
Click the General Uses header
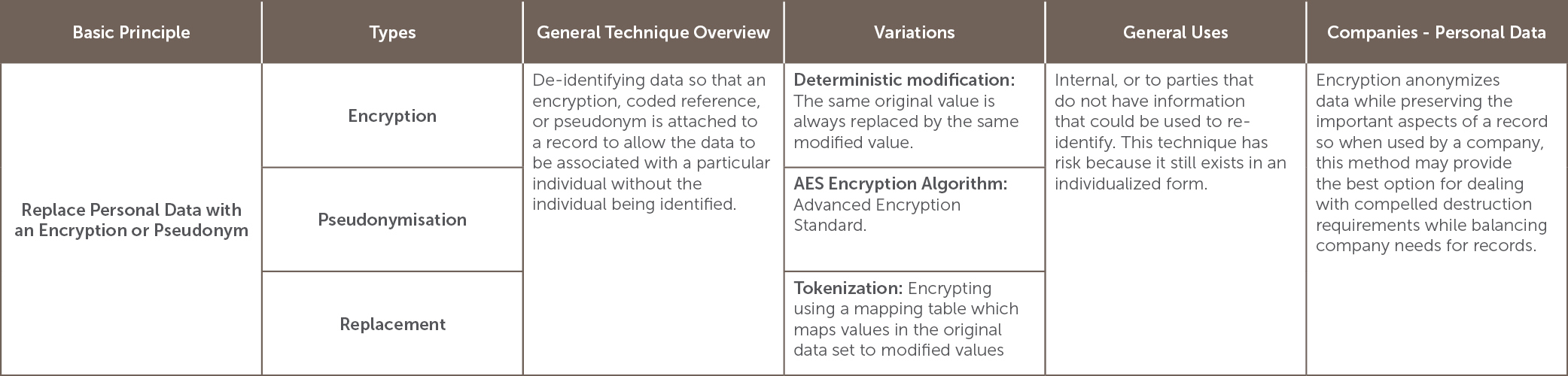pyautogui.click(x=1176, y=32)
